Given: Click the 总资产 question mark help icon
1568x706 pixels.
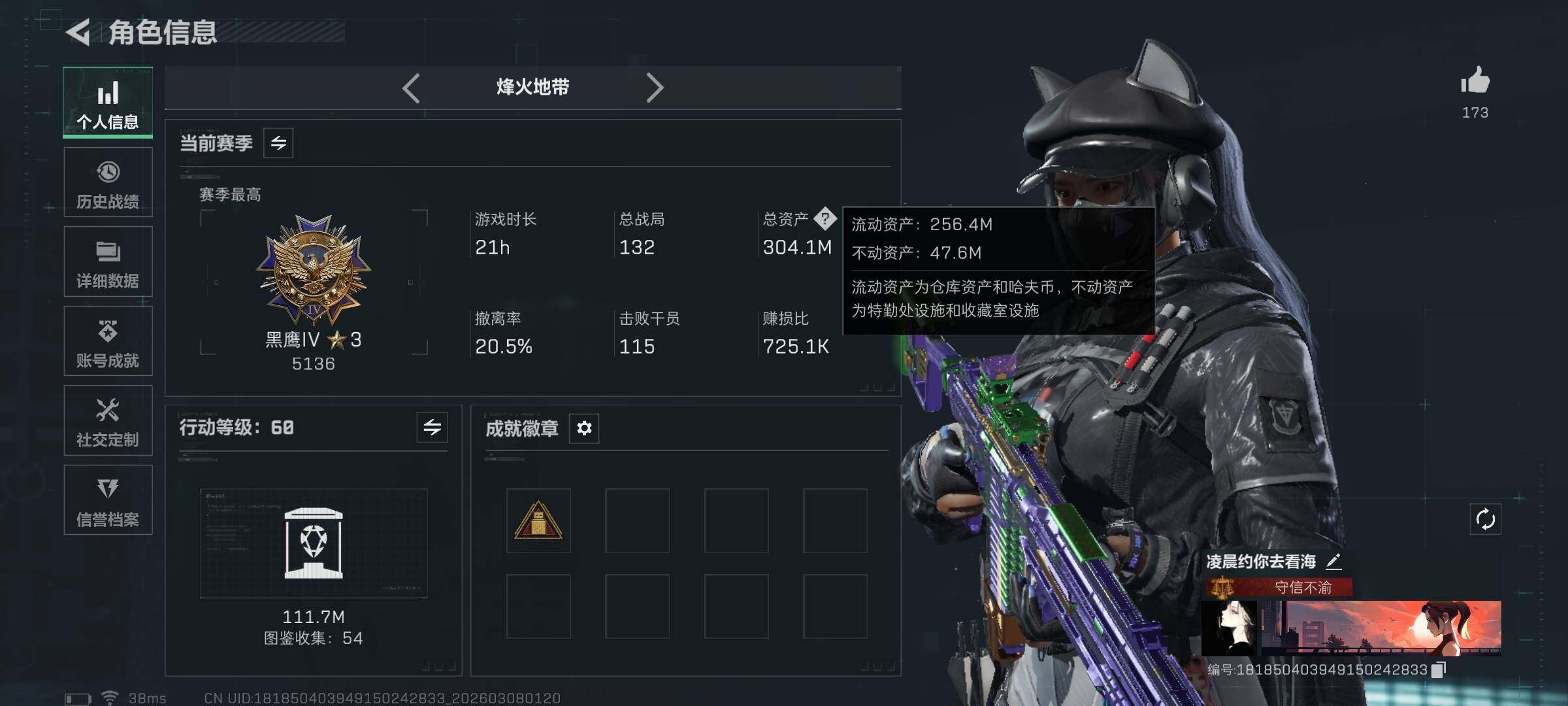Looking at the screenshot, I should pos(825,219).
